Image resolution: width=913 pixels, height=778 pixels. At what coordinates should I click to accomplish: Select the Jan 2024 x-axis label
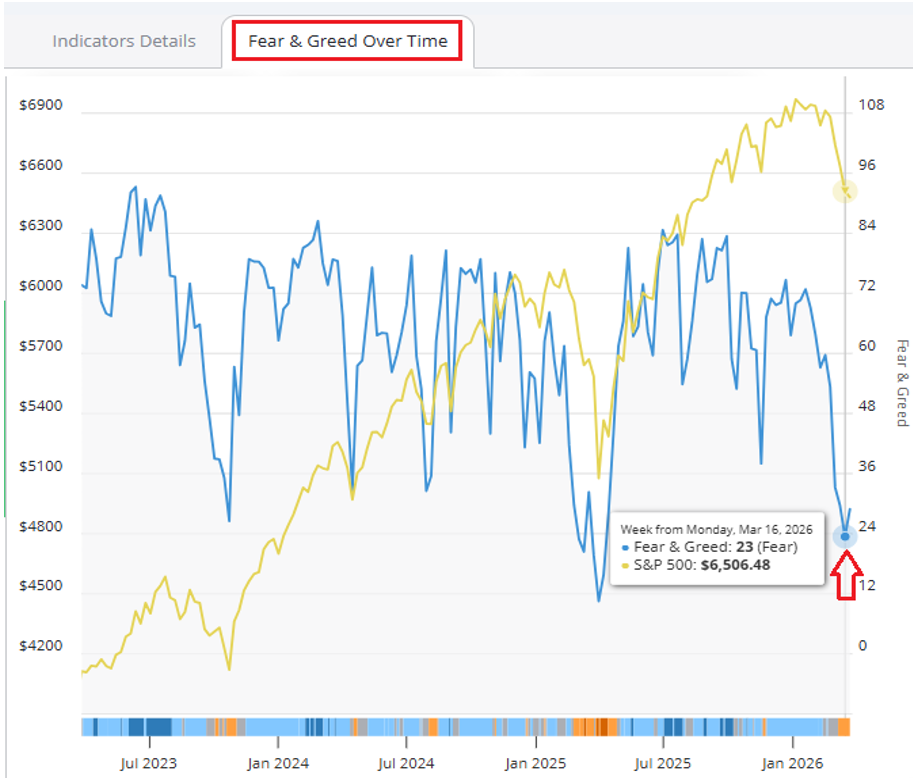tap(277, 763)
